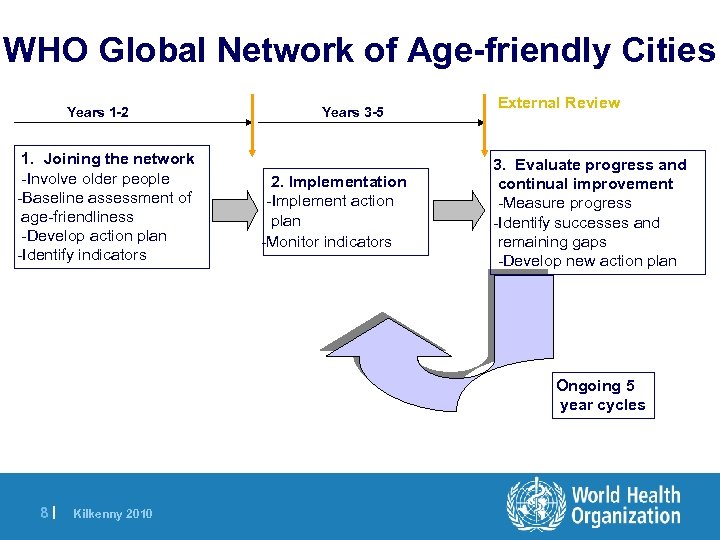This screenshot has width=720, height=540.
Task: Click the 'remaining gaps' line
Action: tap(552, 242)
